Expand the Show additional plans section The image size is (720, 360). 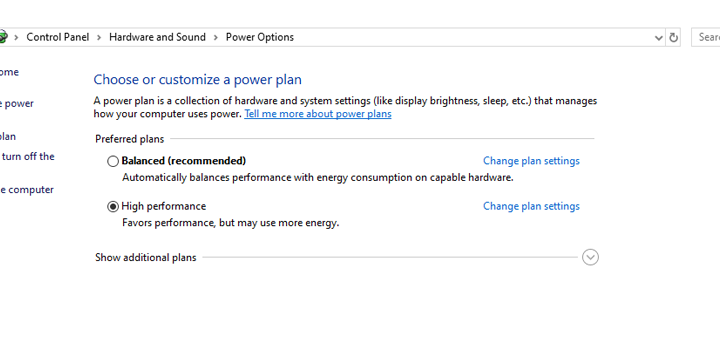click(590, 257)
